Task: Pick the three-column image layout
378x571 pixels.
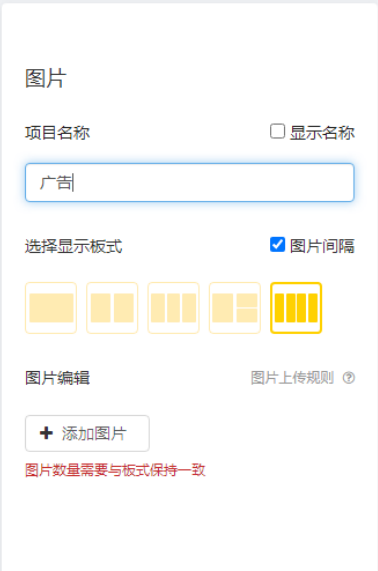Action: [173, 308]
